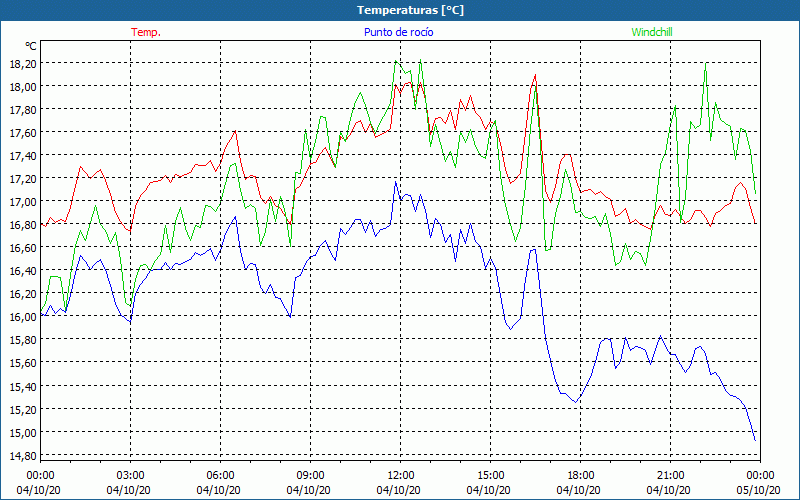Click the 12:00 time axis label
The image size is (800, 500).
(x=401, y=475)
